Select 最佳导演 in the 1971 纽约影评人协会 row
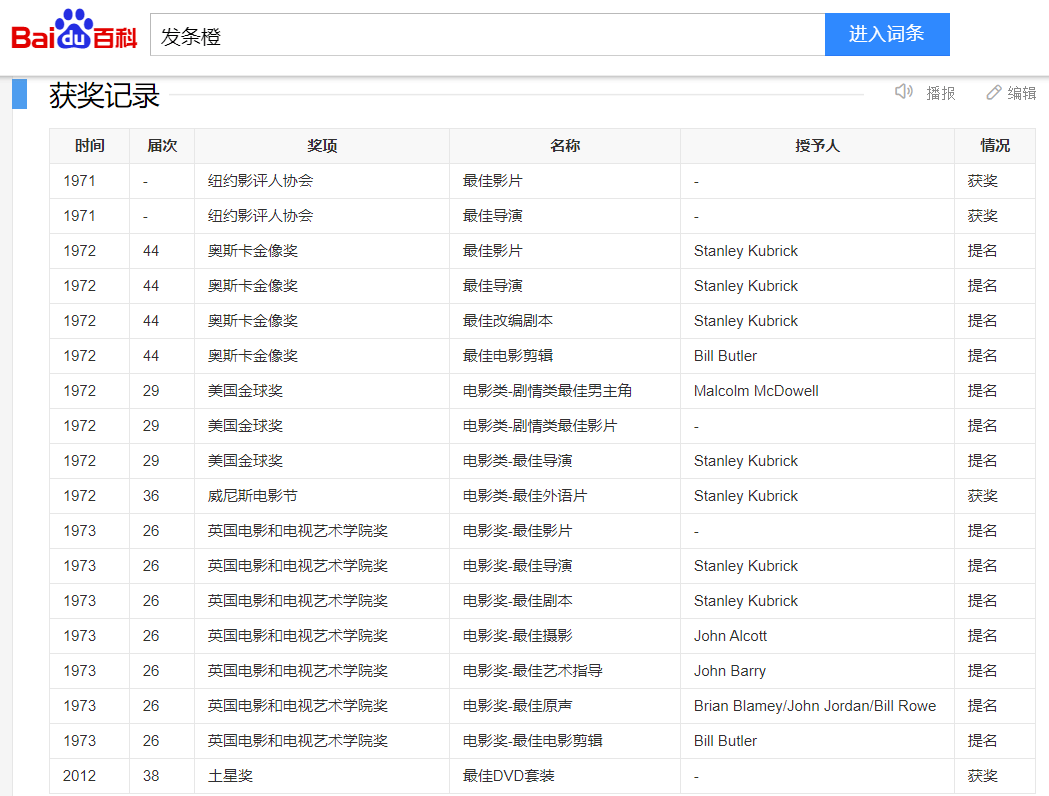1049x796 pixels. pyautogui.click(x=492, y=215)
